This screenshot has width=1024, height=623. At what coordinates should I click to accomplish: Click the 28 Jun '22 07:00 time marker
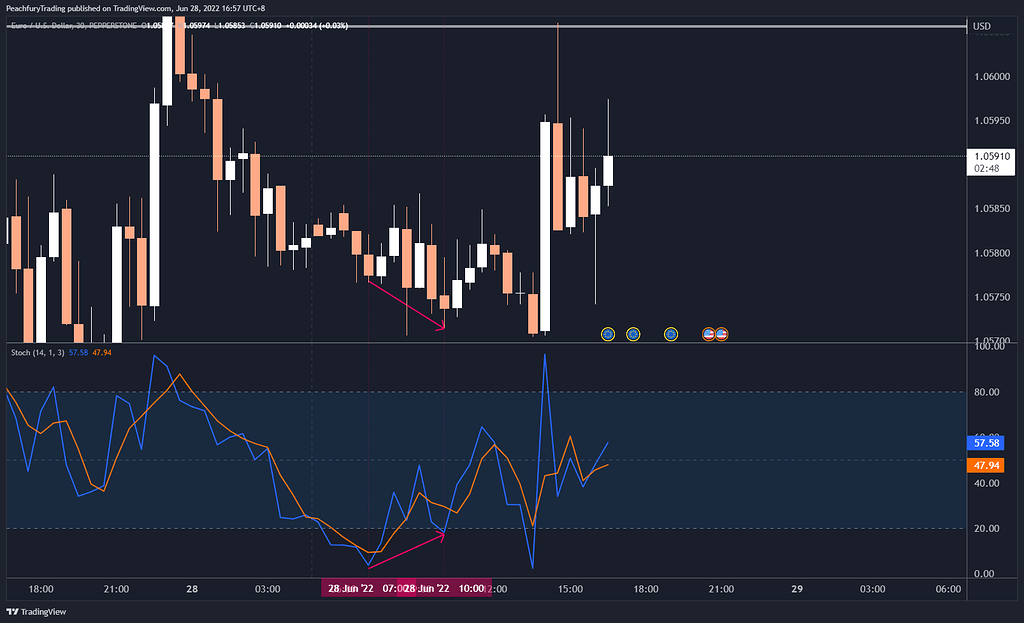coord(360,589)
